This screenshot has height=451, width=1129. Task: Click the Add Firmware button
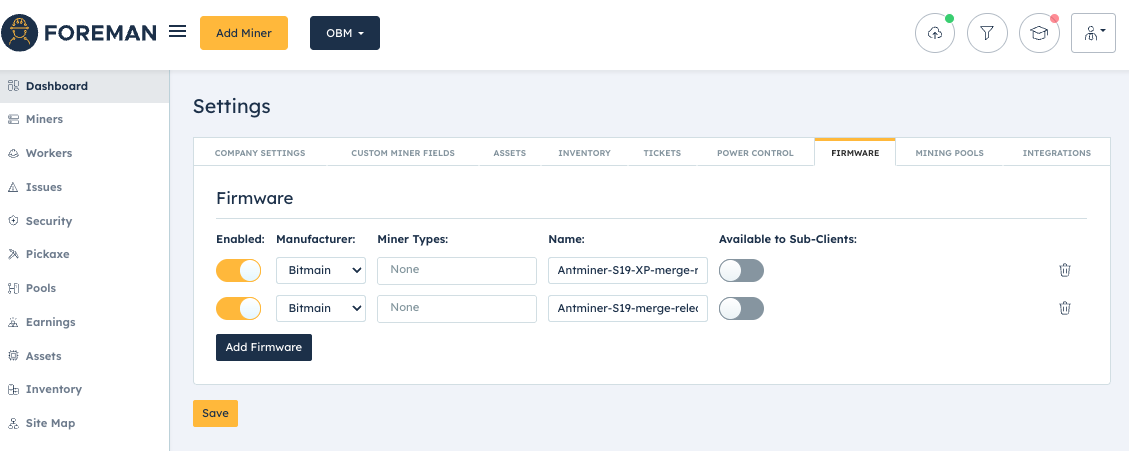coord(264,347)
